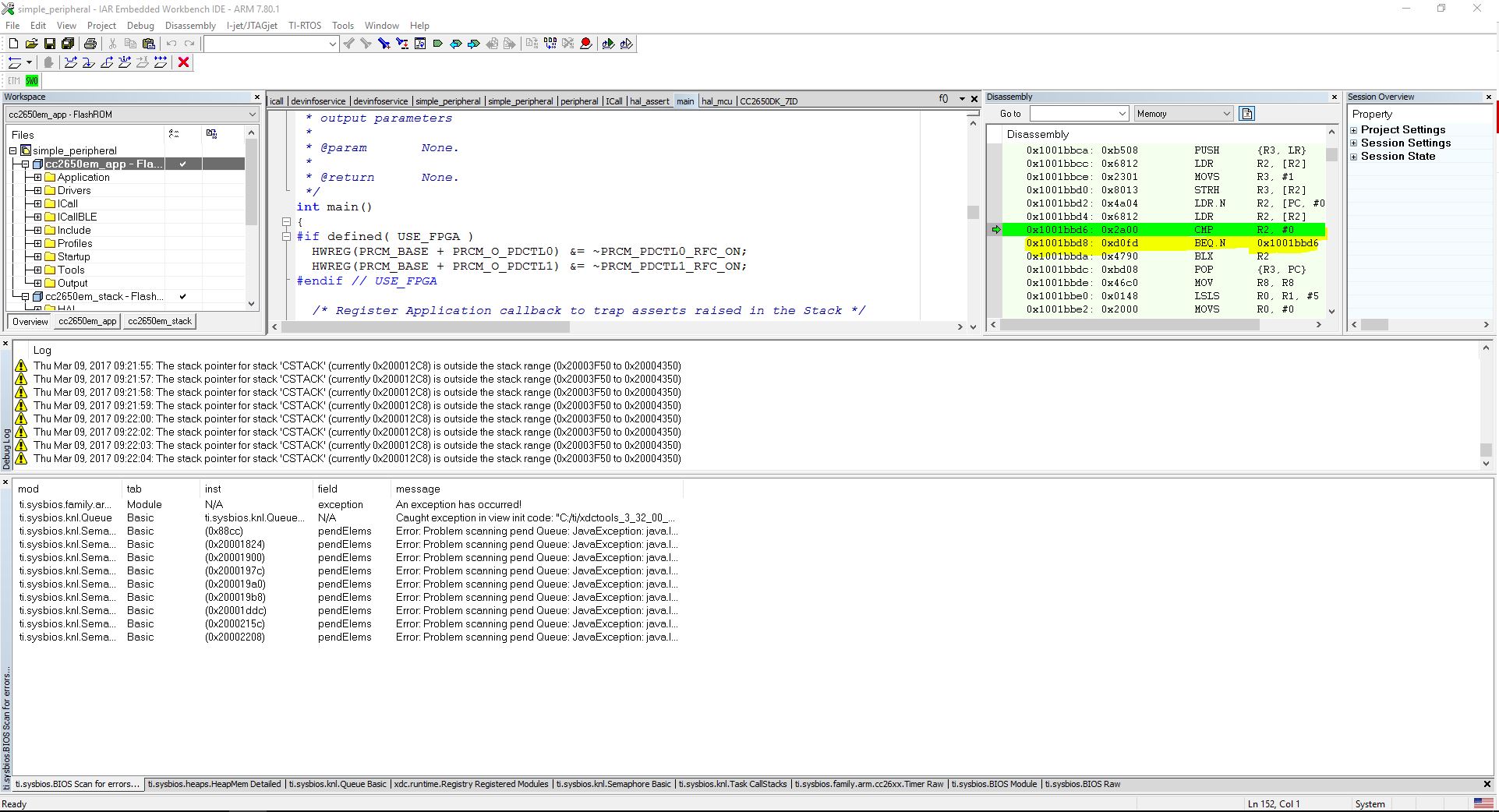This screenshot has height=812, width=1499.
Task: Click the Save All toolbar icon
Action: [68, 44]
